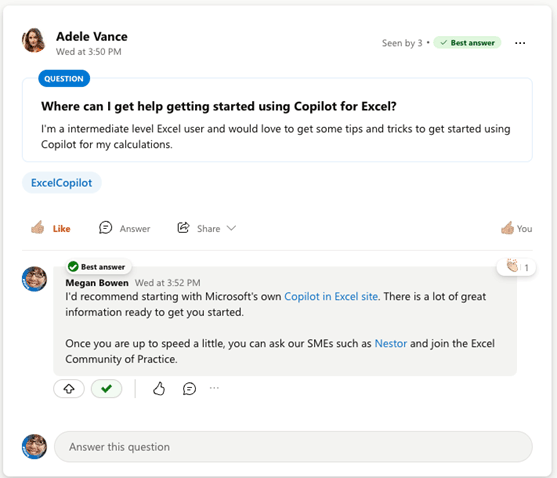557x478 pixels.
Task: Click the Share arrow icon
Action: pyautogui.click(x=183, y=228)
